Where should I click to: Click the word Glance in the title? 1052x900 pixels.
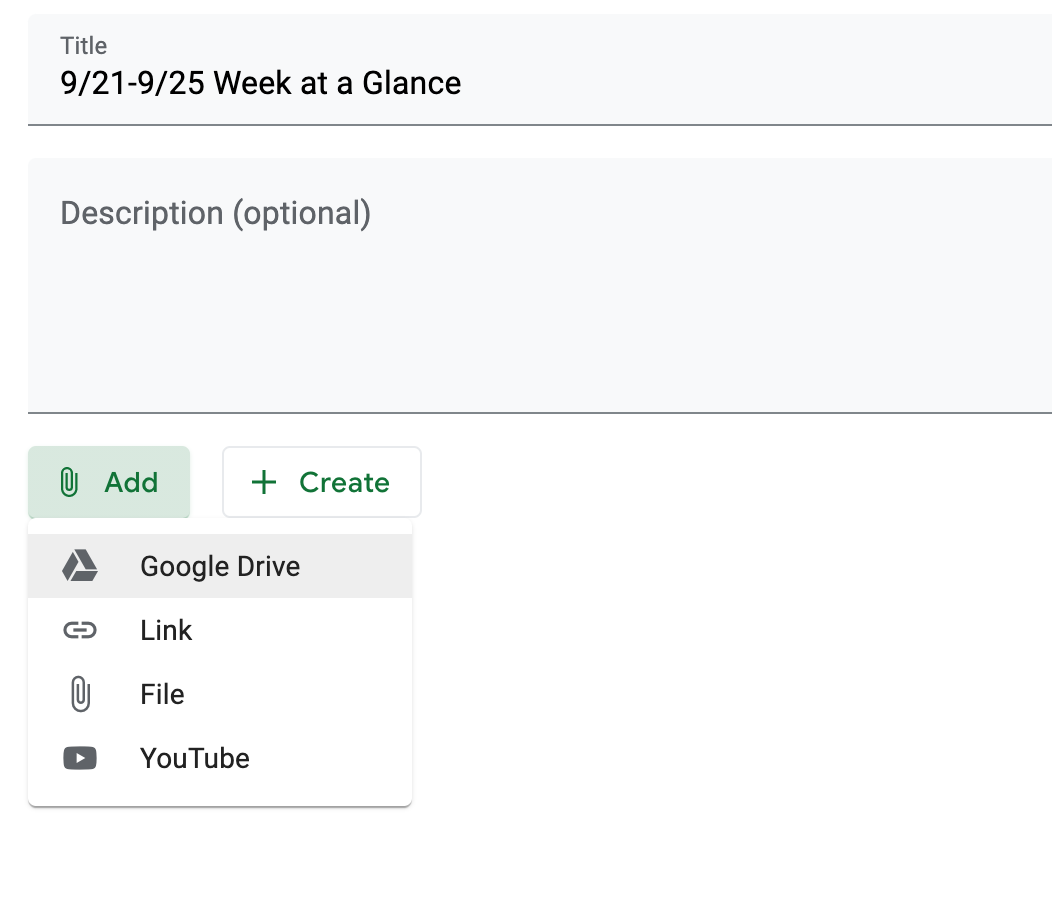(x=411, y=83)
